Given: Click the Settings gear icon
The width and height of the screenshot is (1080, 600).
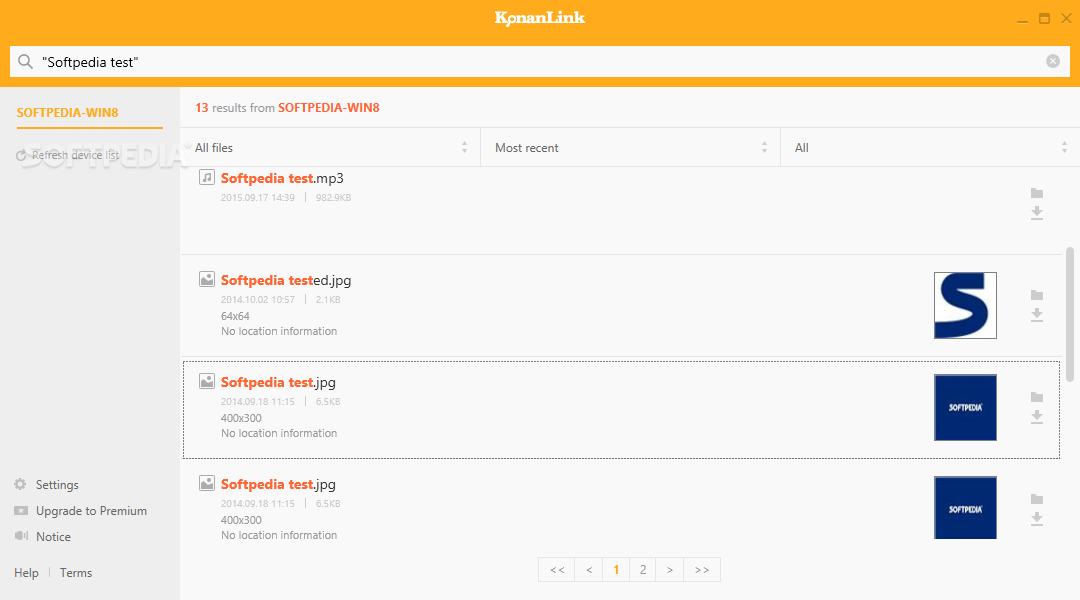Looking at the screenshot, I should pos(21,484).
